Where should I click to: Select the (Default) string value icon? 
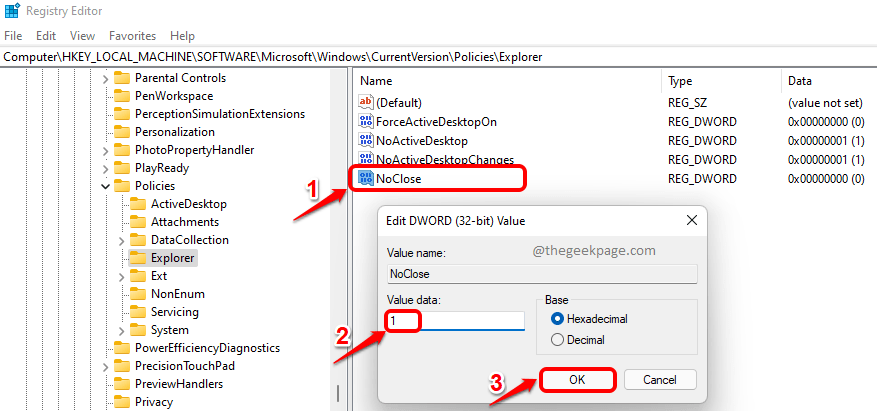[x=365, y=103]
